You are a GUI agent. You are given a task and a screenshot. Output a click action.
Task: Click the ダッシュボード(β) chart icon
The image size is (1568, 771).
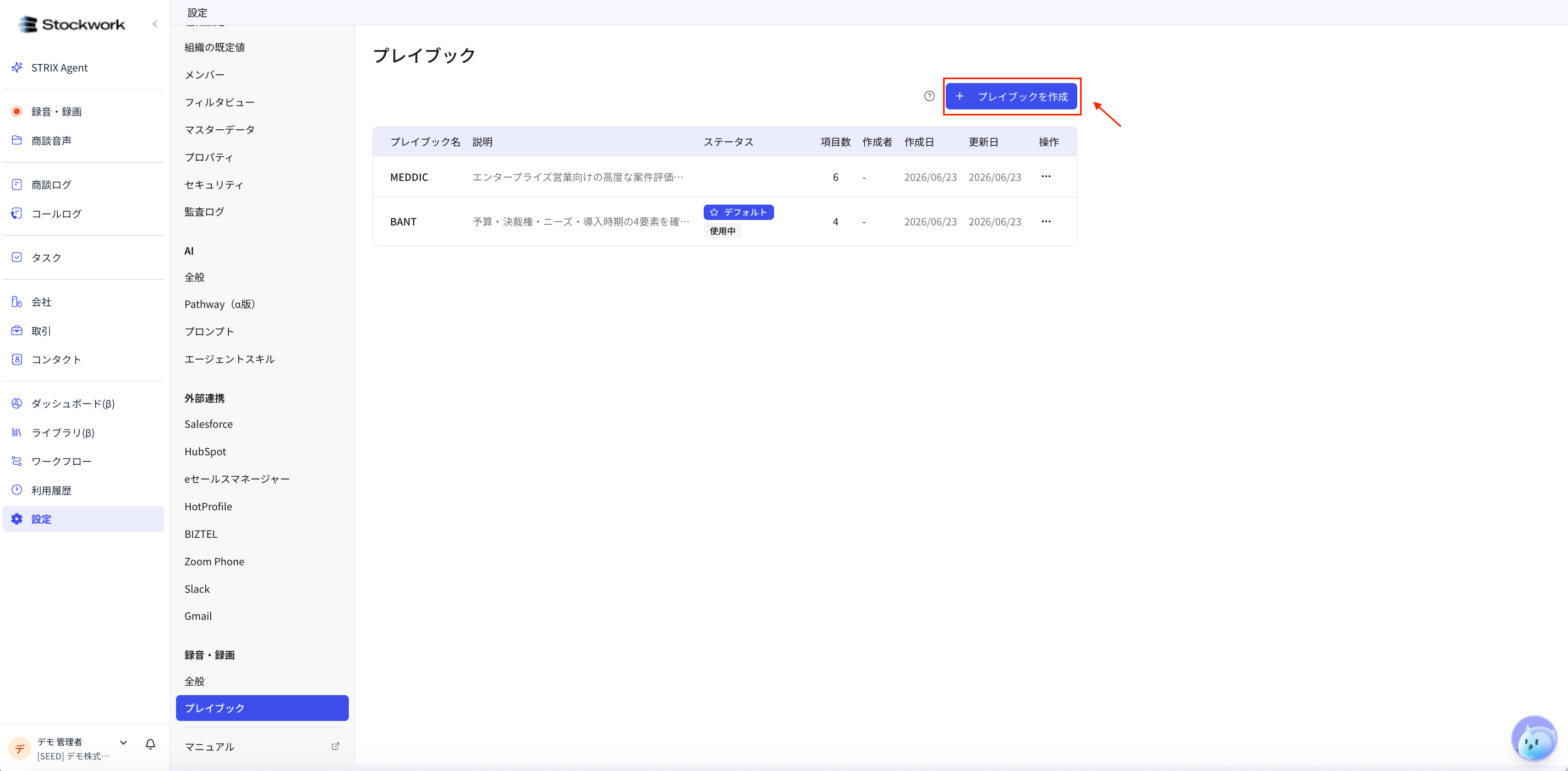click(x=17, y=403)
